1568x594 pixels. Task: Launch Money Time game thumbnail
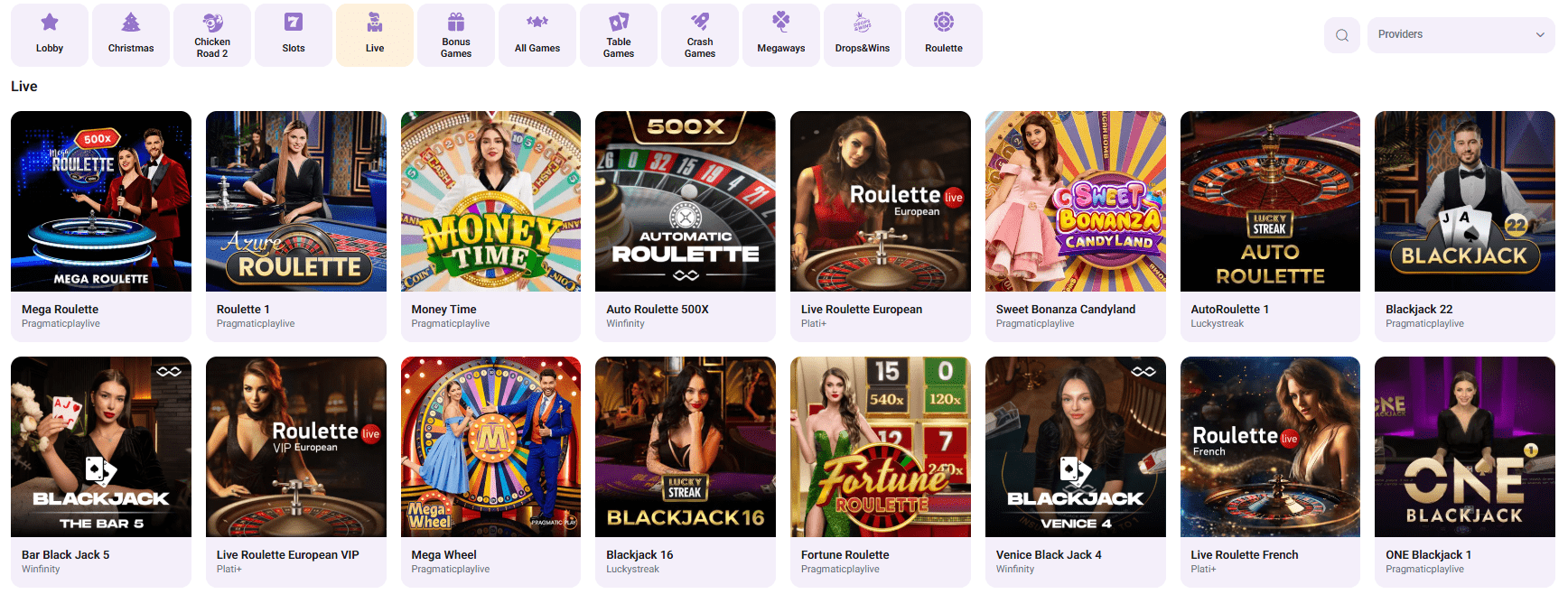coord(490,201)
